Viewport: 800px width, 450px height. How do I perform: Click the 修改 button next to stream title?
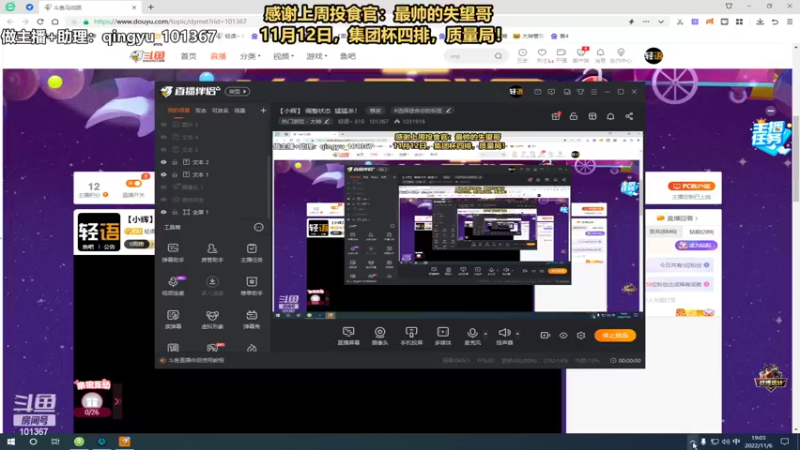click(x=375, y=110)
